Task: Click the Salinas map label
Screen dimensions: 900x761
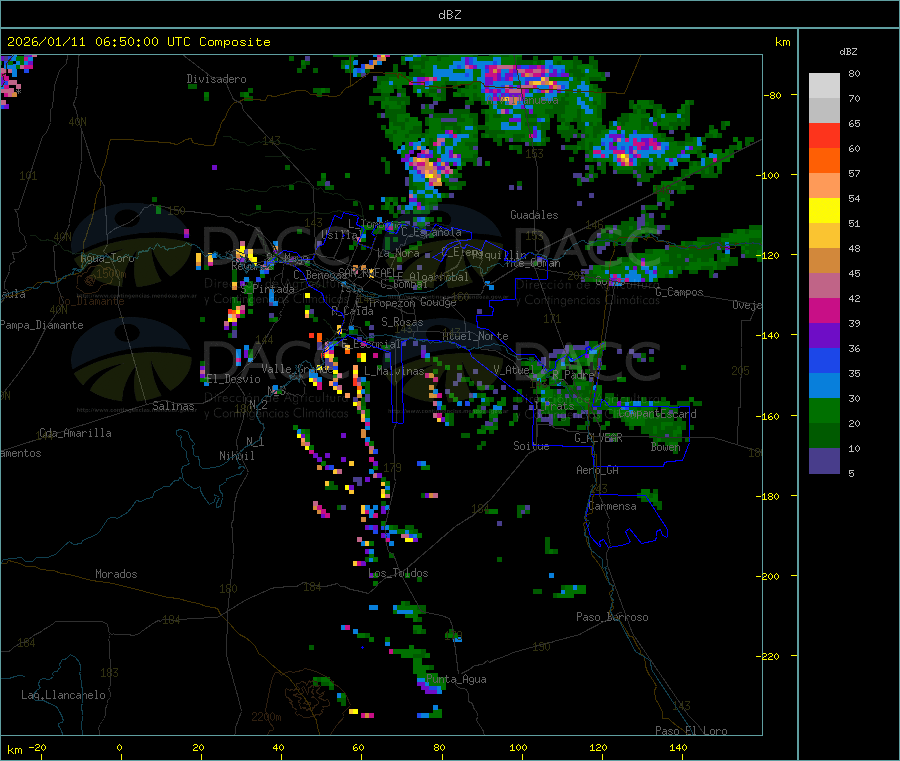Action: [x=173, y=406]
